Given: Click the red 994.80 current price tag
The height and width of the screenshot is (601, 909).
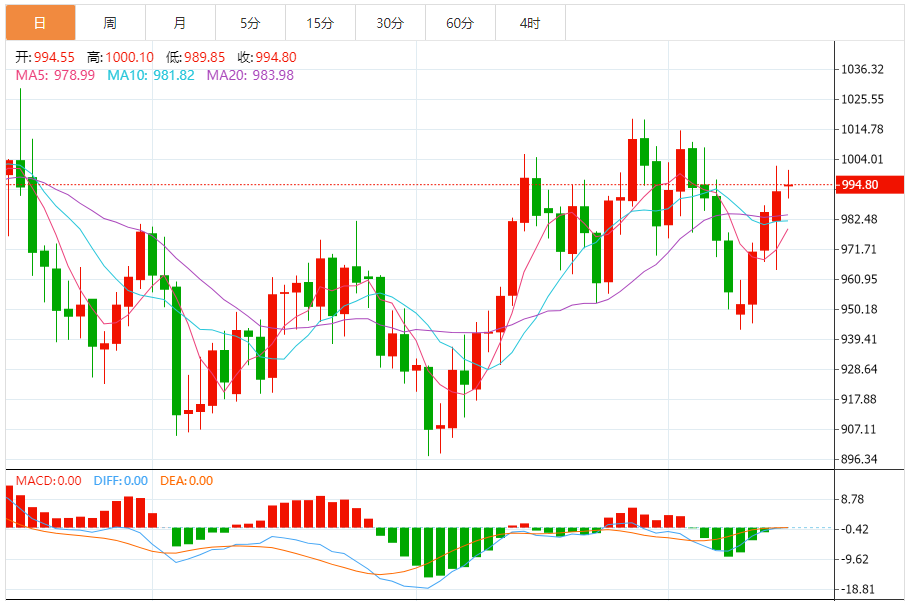Looking at the screenshot, I should [870, 185].
